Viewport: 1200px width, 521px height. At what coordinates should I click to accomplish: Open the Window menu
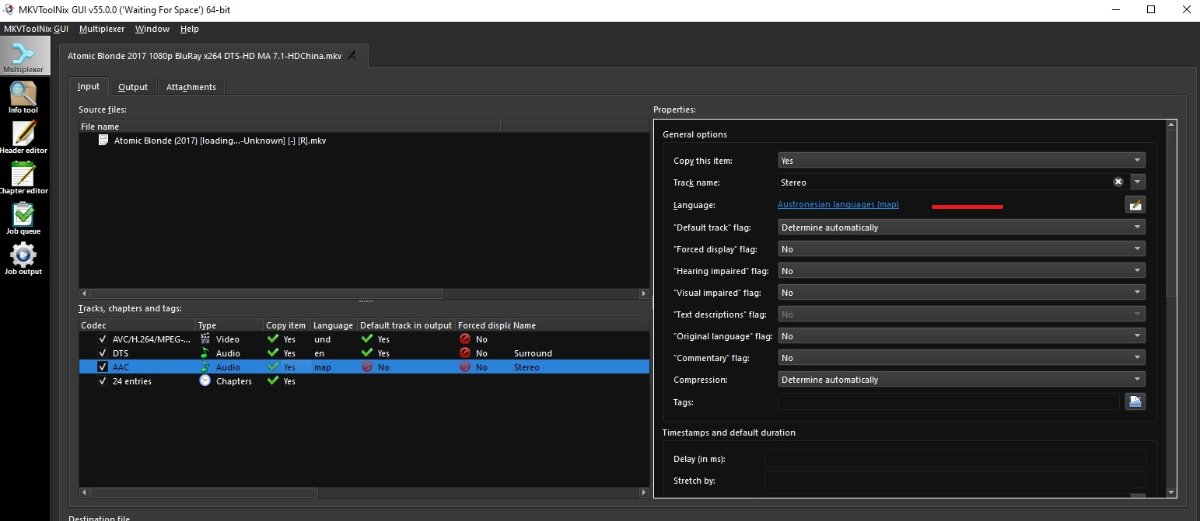[152, 29]
